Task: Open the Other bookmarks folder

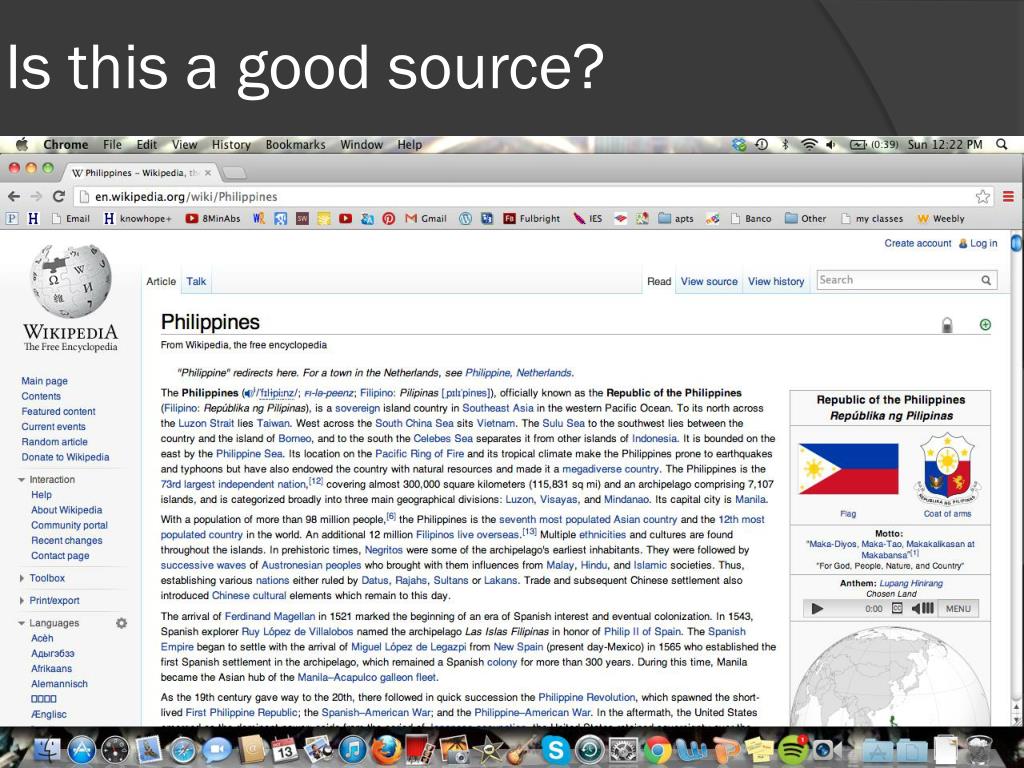Action: coord(805,219)
